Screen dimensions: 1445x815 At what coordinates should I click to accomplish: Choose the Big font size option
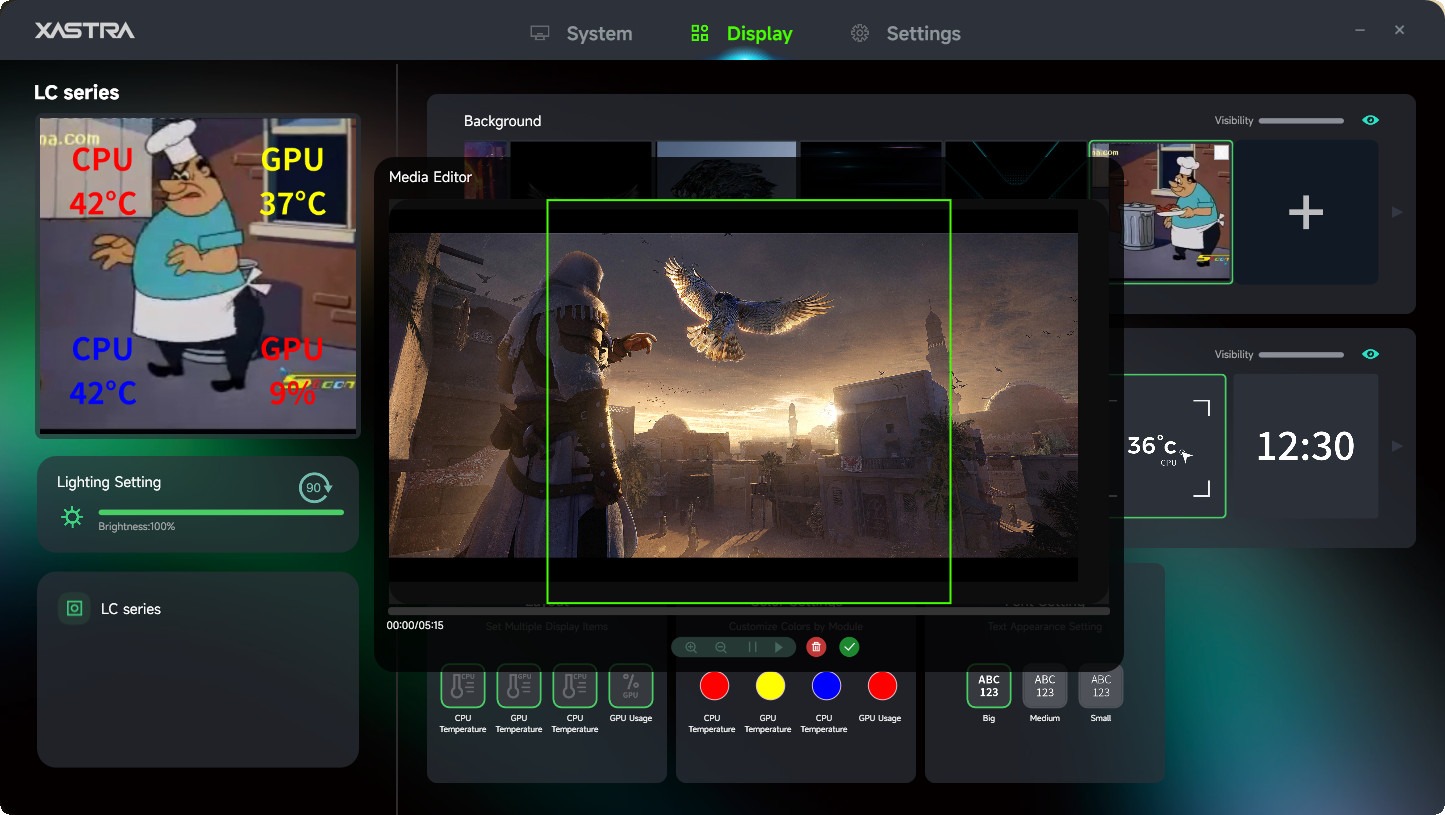[989, 686]
